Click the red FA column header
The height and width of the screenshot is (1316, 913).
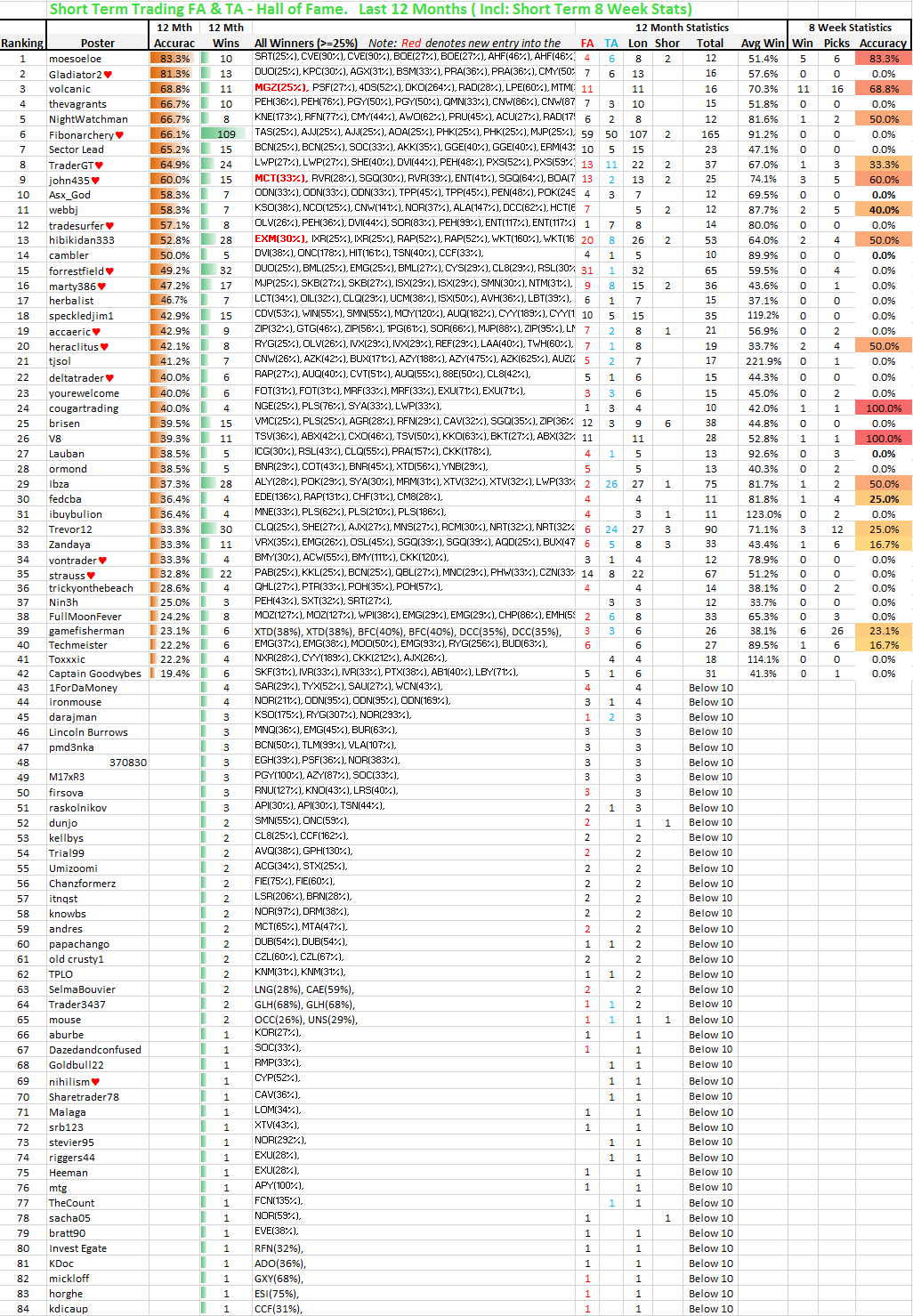[x=587, y=43]
